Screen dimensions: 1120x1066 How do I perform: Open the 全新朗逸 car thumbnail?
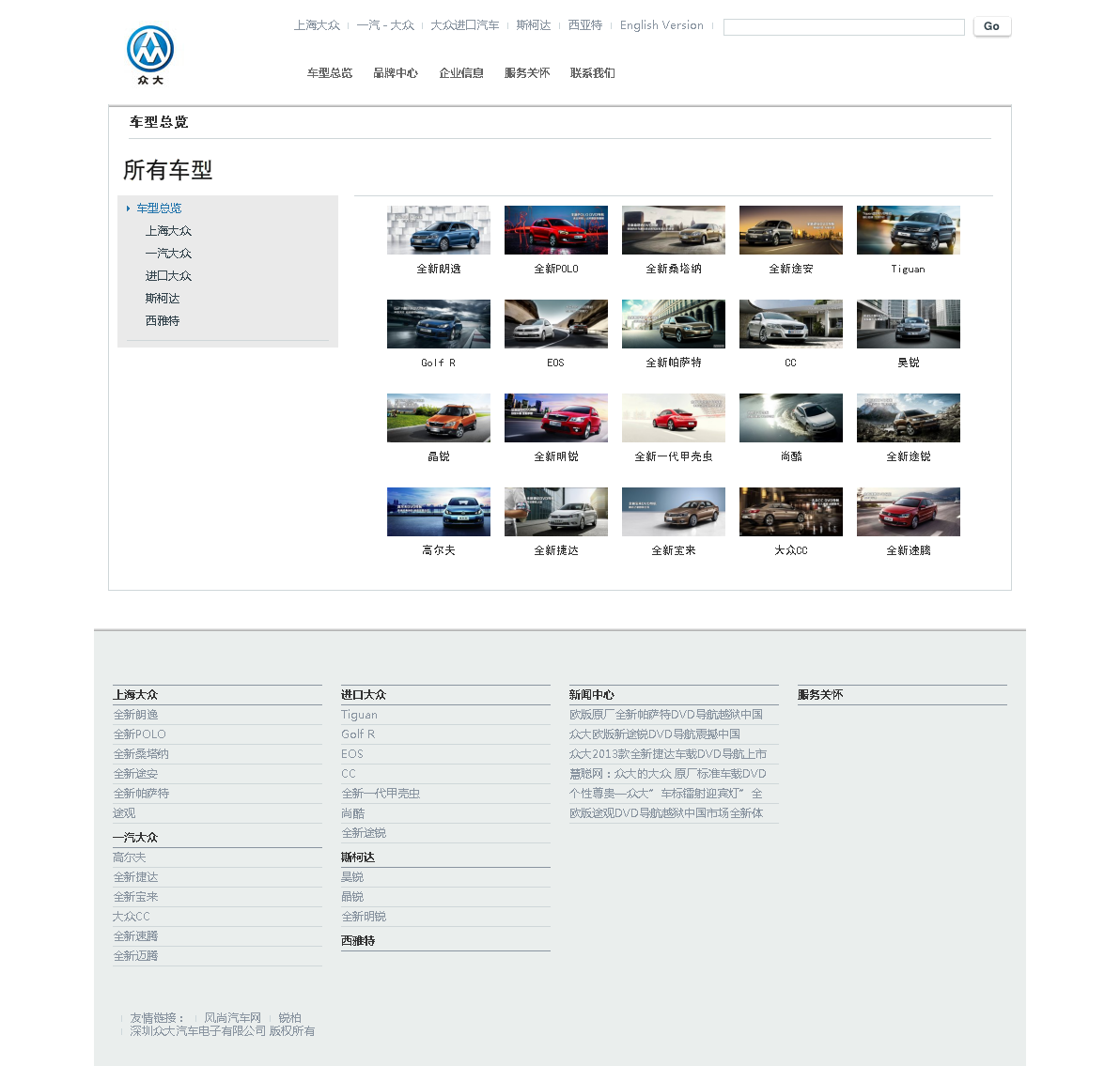438,230
